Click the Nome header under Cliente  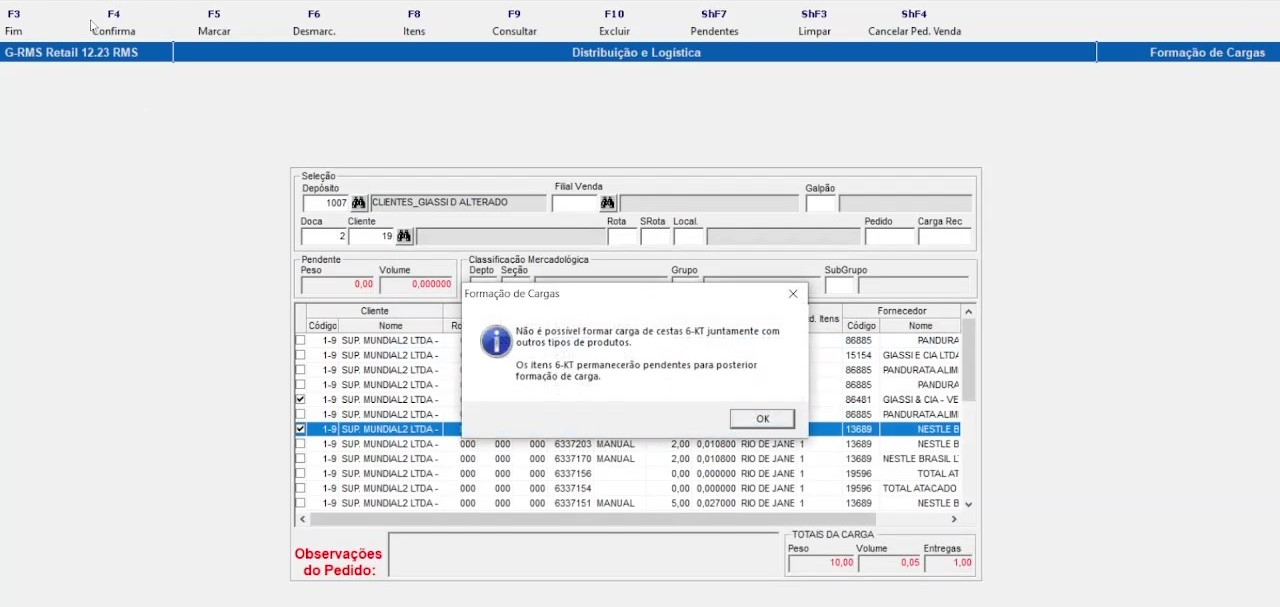[391, 326]
